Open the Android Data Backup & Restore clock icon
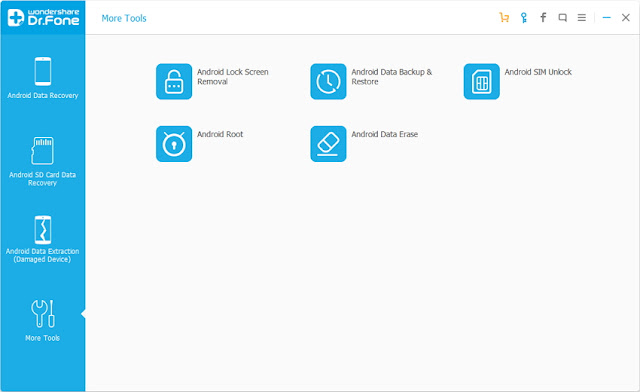 pos(328,81)
